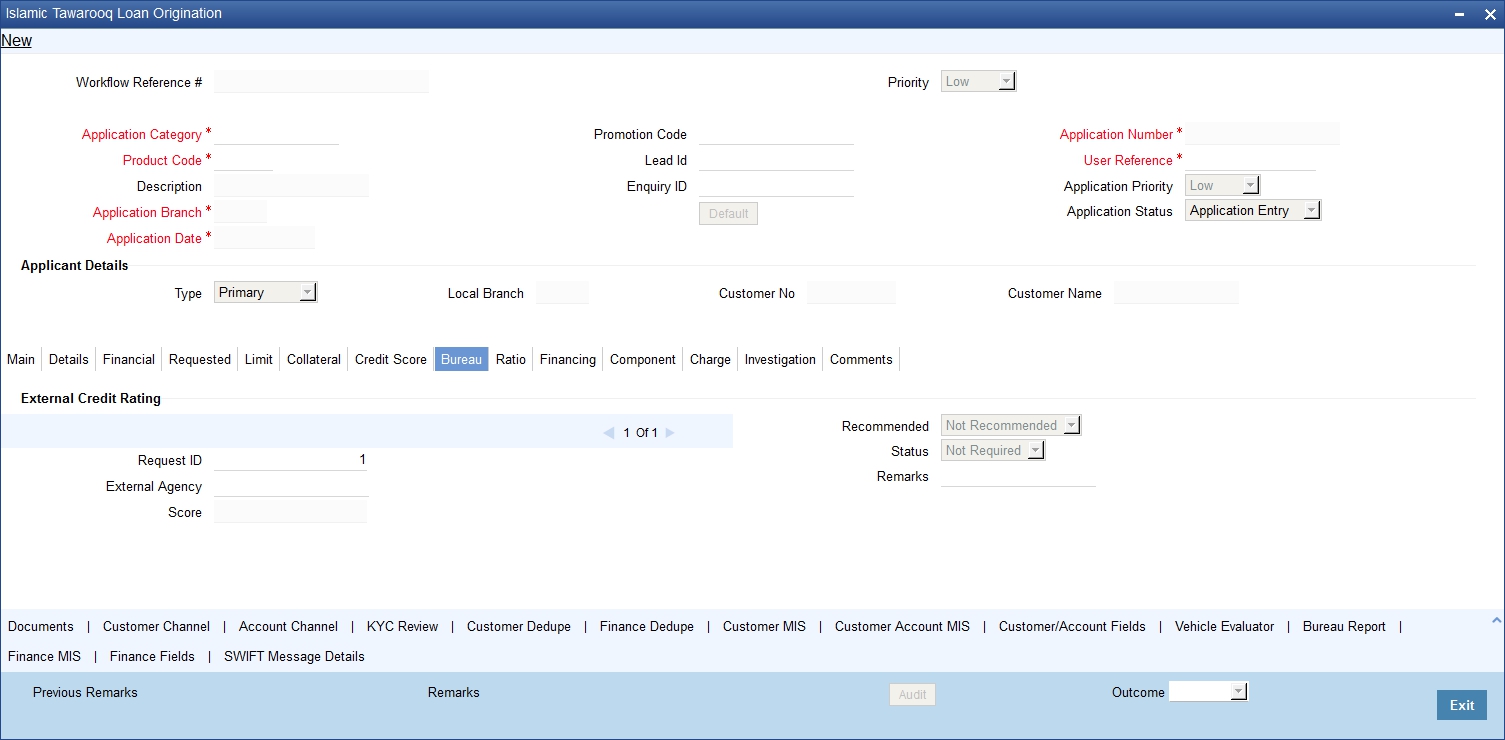Click the Customer No field
This screenshot has width=1505, height=740.
851,293
